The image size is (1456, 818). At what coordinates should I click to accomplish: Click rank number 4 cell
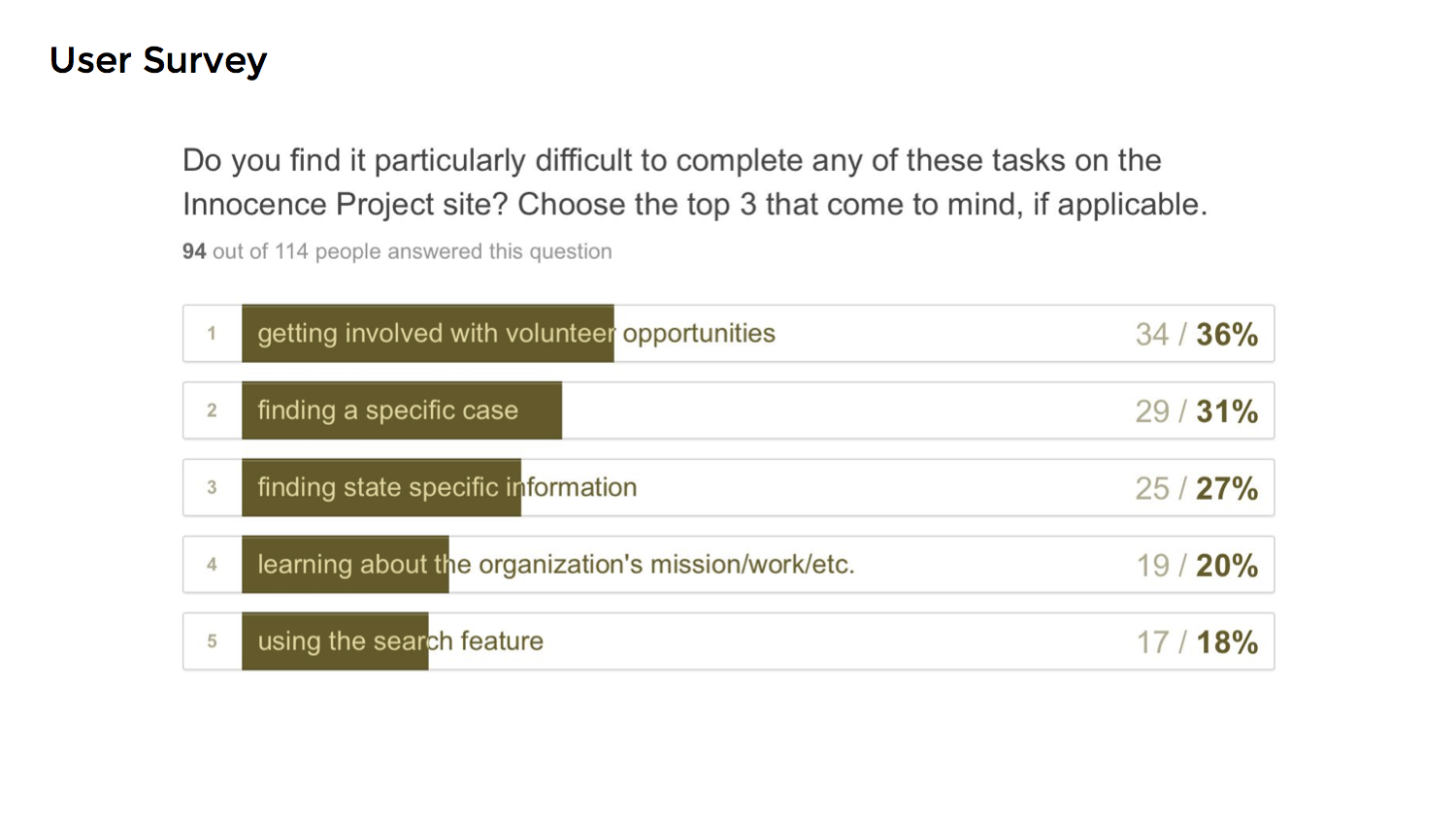click(213, 565)
